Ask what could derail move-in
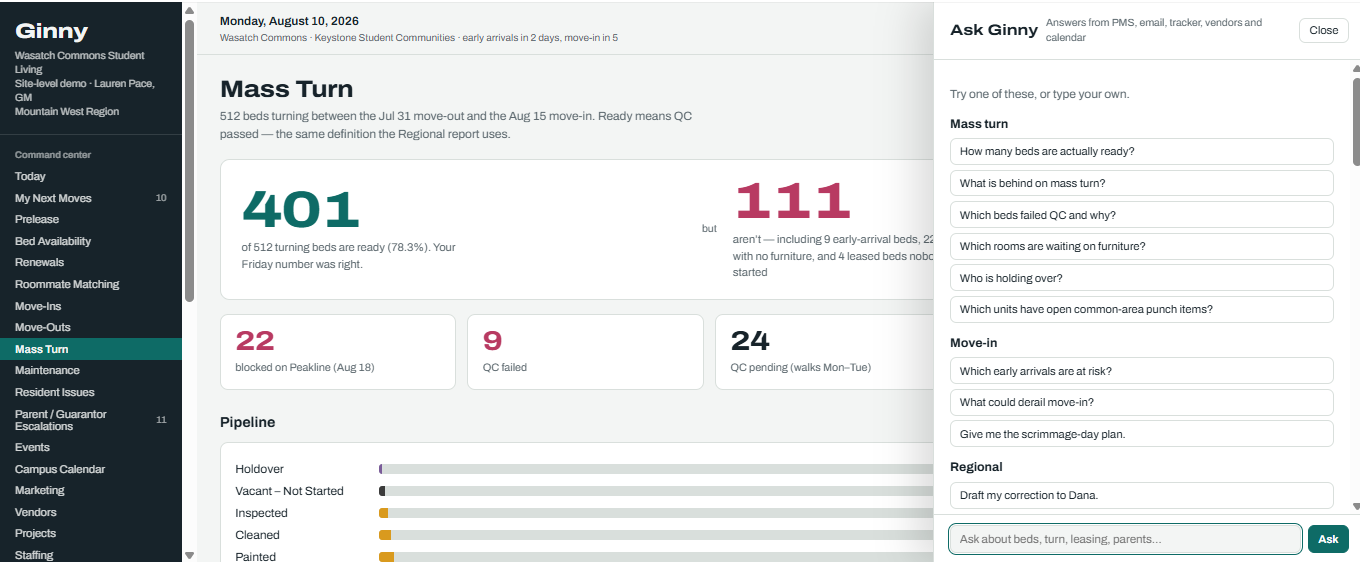Viewport: 1360px width, 562px height. coord(1141,402)
